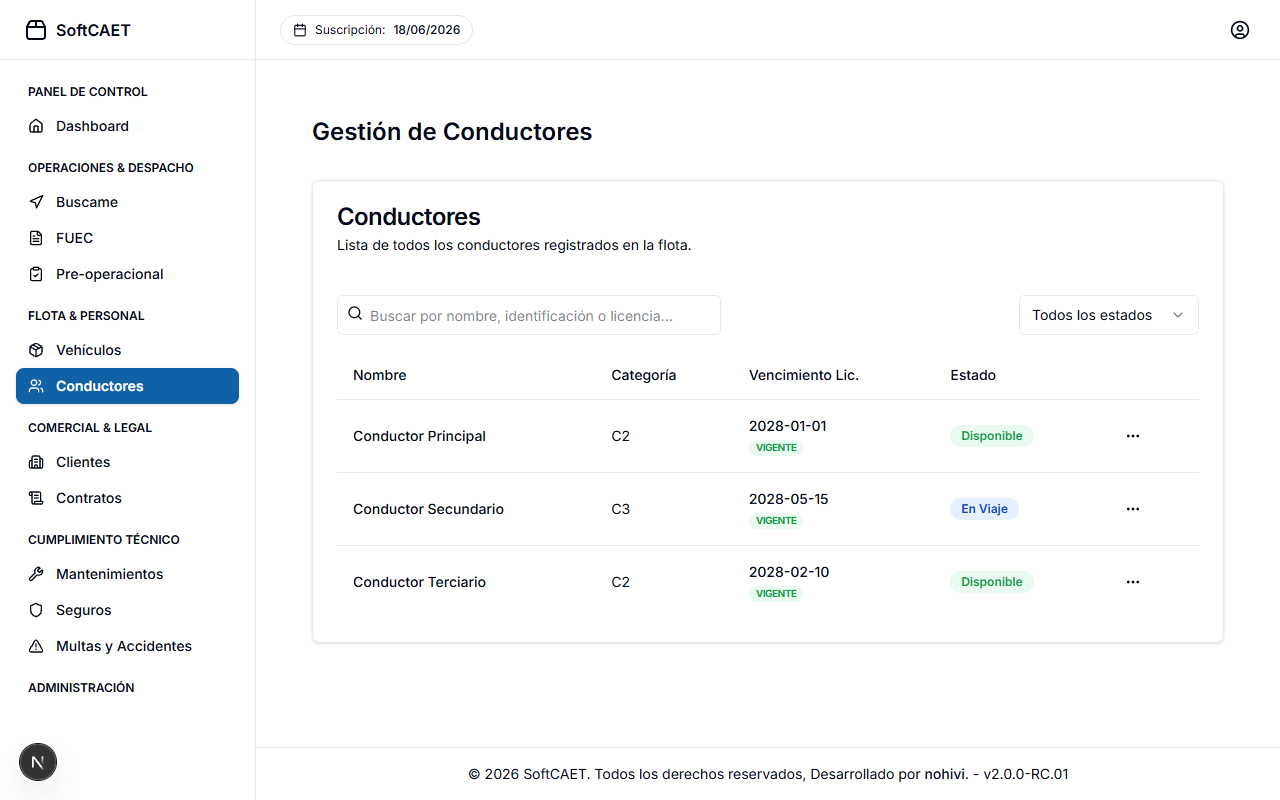1280x800 pixels.
Task: Go to Multas y Accidentes
Action: click(127, 646)
